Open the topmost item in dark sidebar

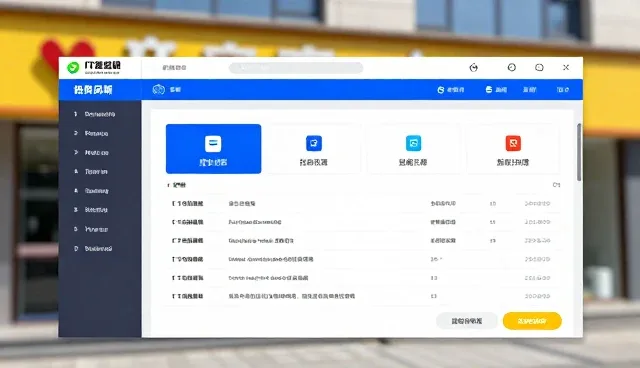pyautogui.click(x=95, y=114)
